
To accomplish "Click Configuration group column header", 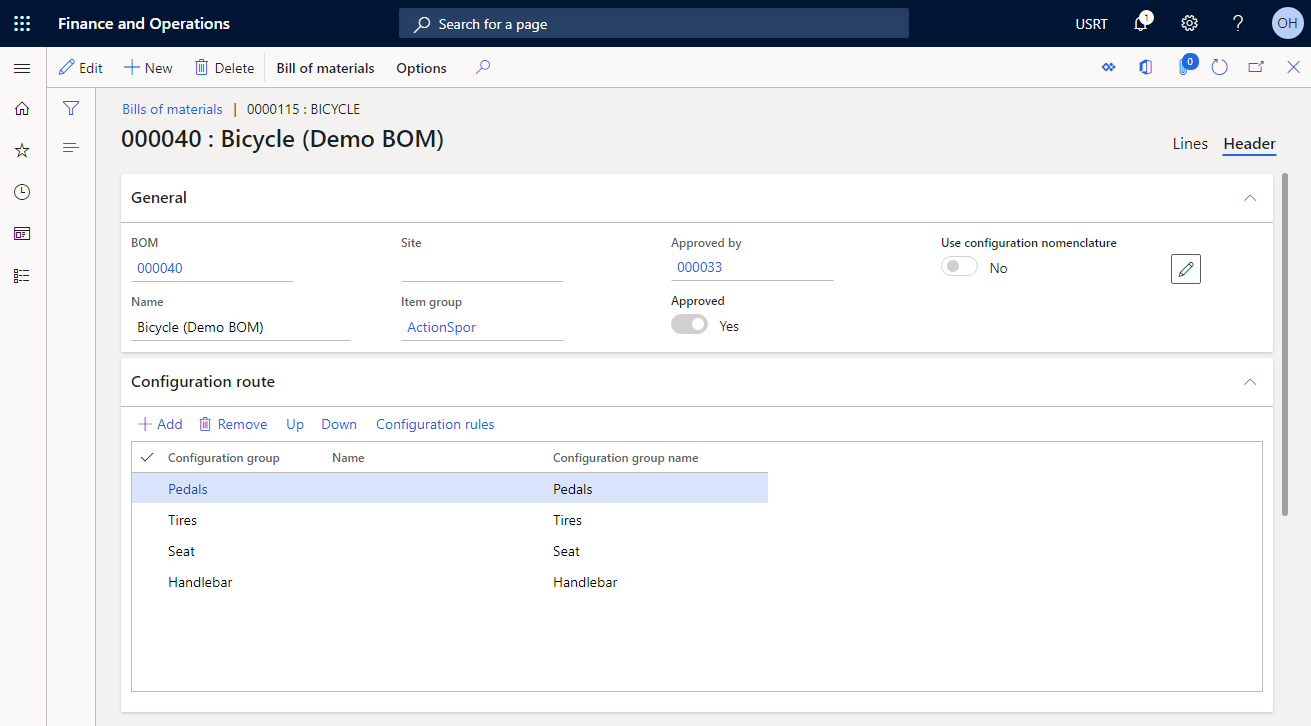I will coord(224,458).
